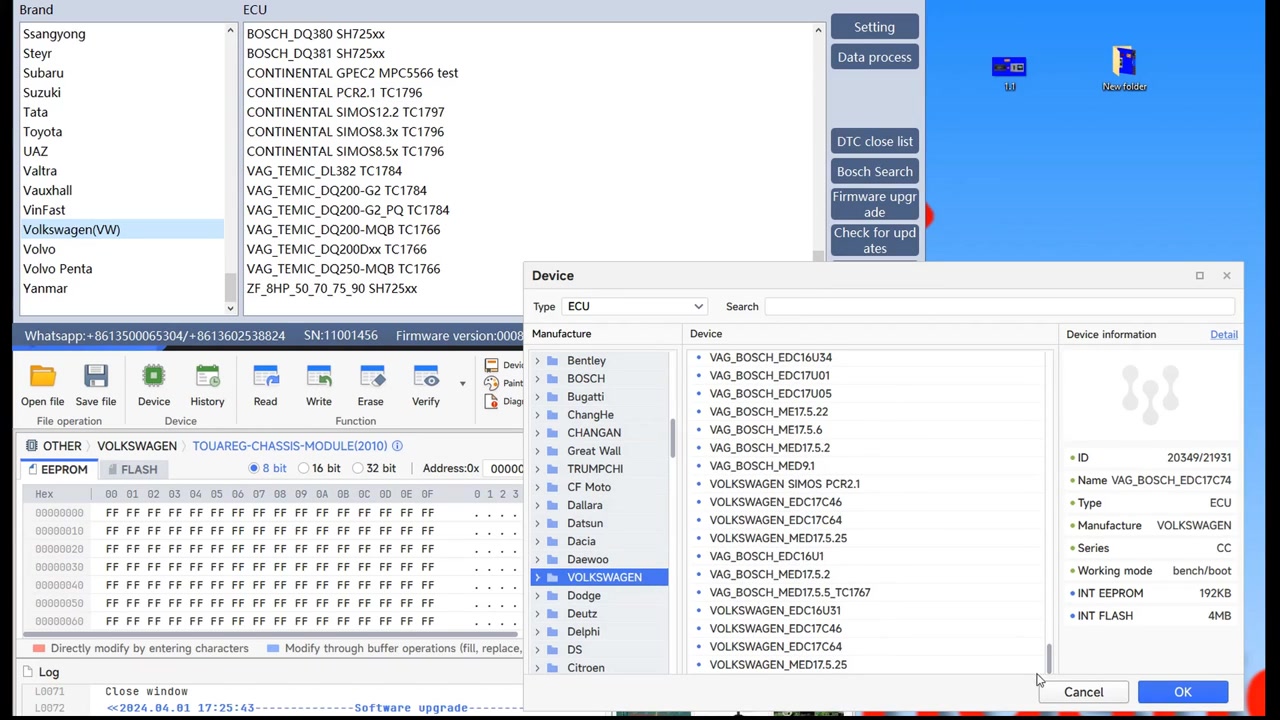Open the Detail link in Device information

1224,335
